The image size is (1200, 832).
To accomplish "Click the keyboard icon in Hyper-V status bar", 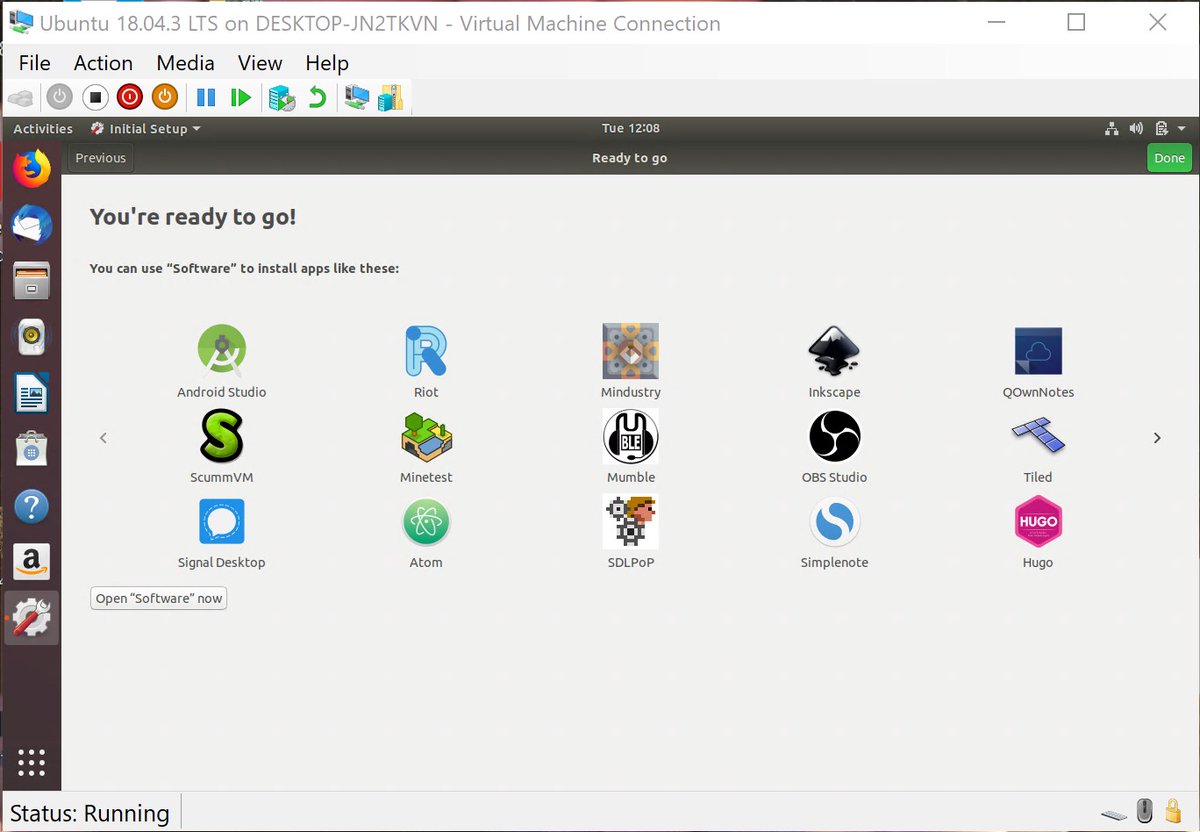I will [x=1114, y=814].
